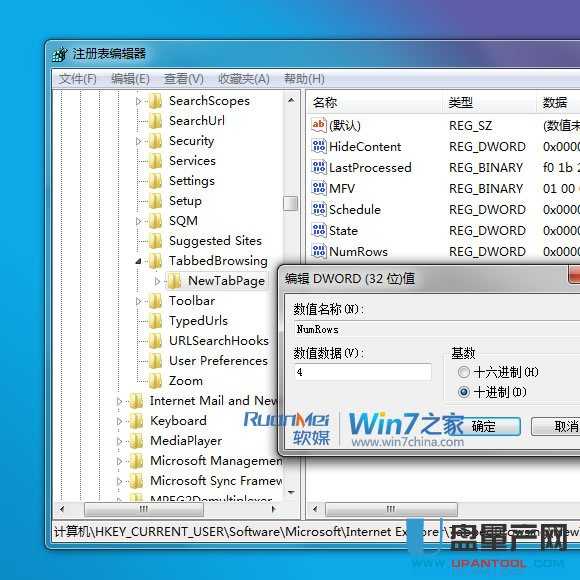Open the 帮助(H) menu

304,79
